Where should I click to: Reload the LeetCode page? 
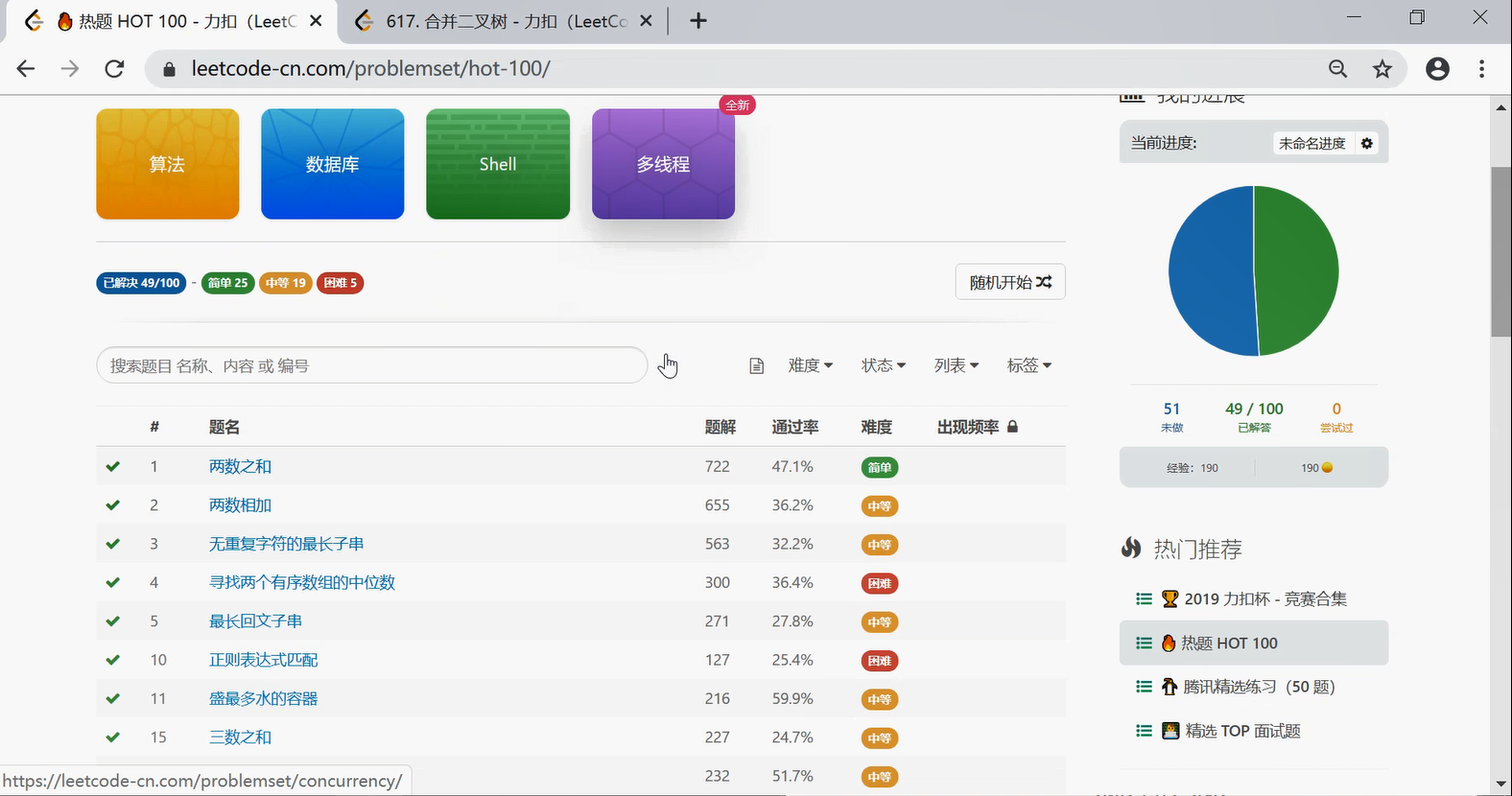(x=114, y=69)
